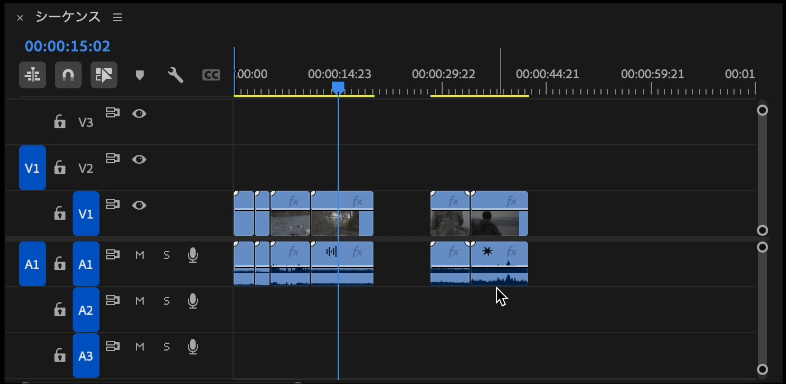Click ruler at 00:00:59:21
The height and width of the screenshot is (384, 786).
(652, 74)
